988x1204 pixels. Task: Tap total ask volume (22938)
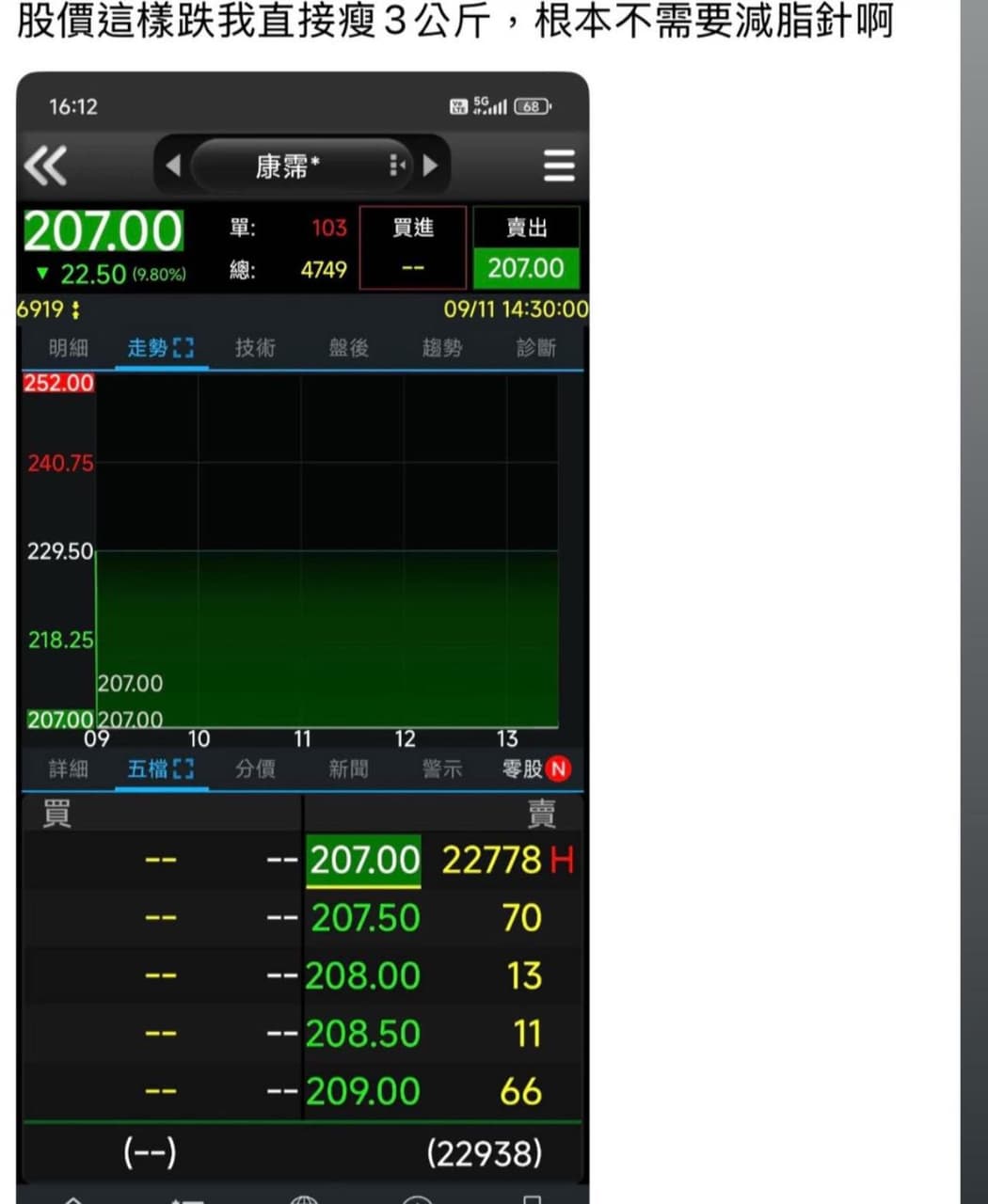point(485,1153)
